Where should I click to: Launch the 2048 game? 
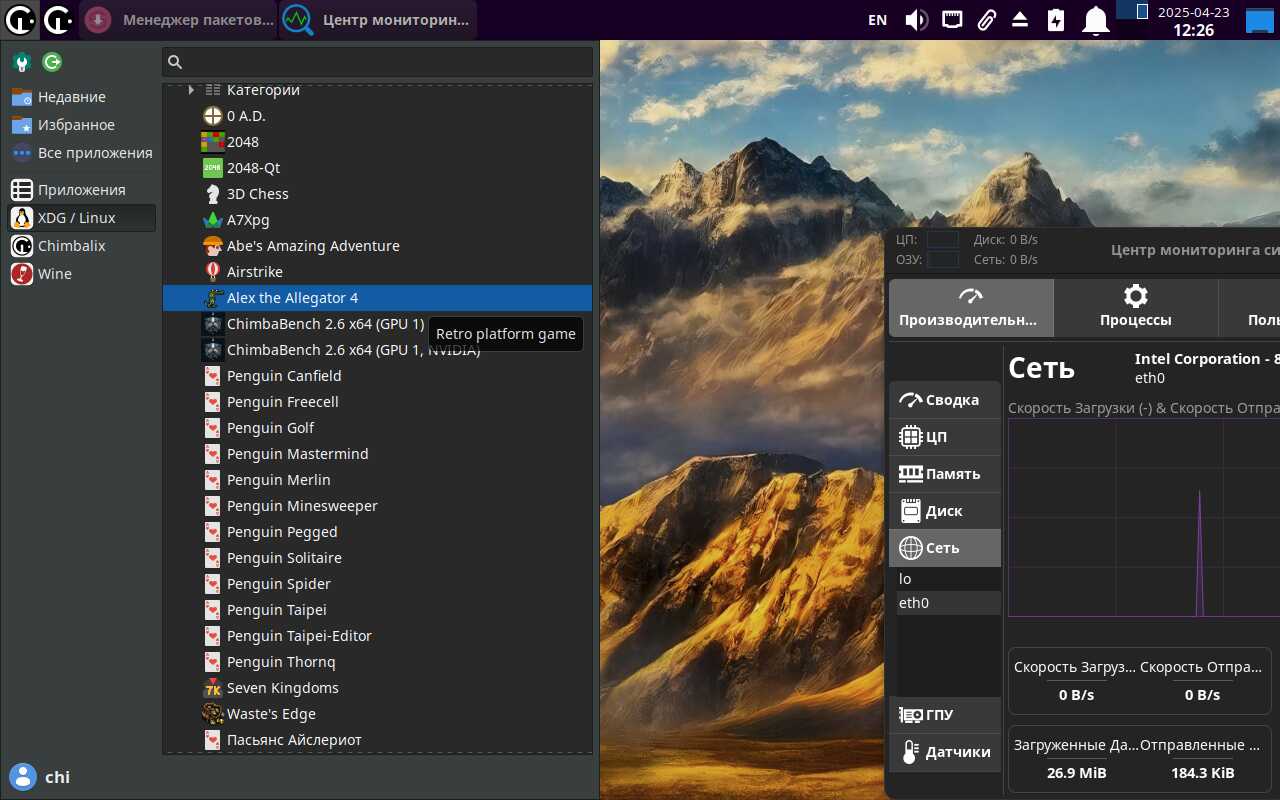(x=377, y=142)
